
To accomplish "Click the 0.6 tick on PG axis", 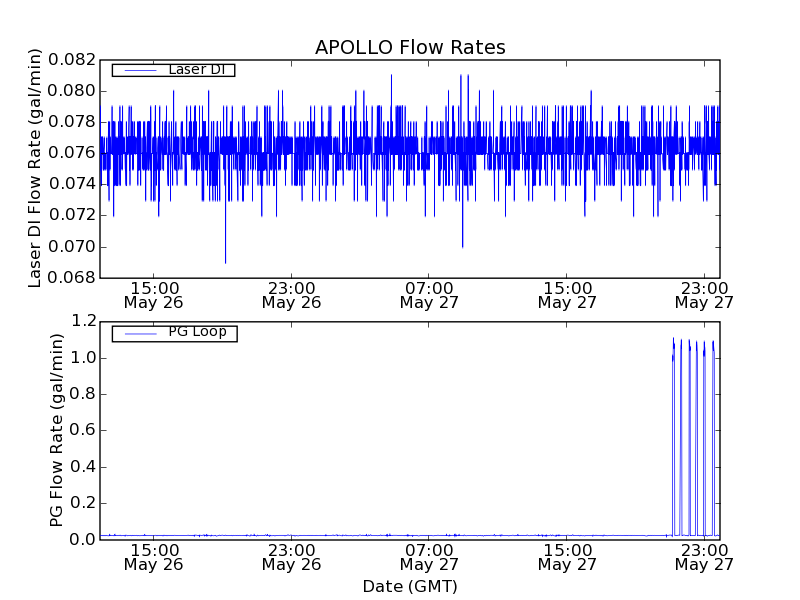I will [x=83, y=431].
